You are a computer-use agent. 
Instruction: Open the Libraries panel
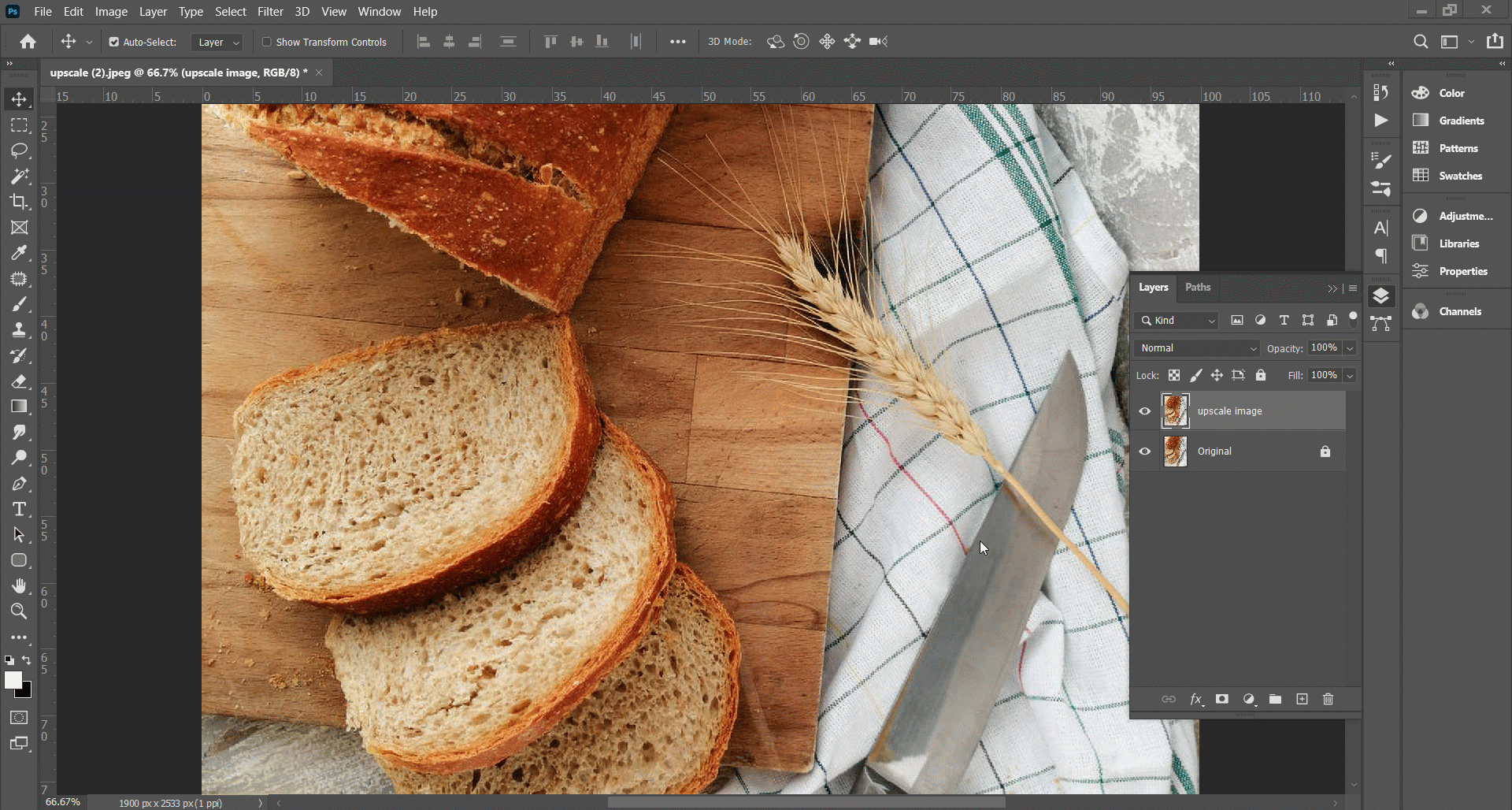pyautogui.click(x=1457, y=243)
